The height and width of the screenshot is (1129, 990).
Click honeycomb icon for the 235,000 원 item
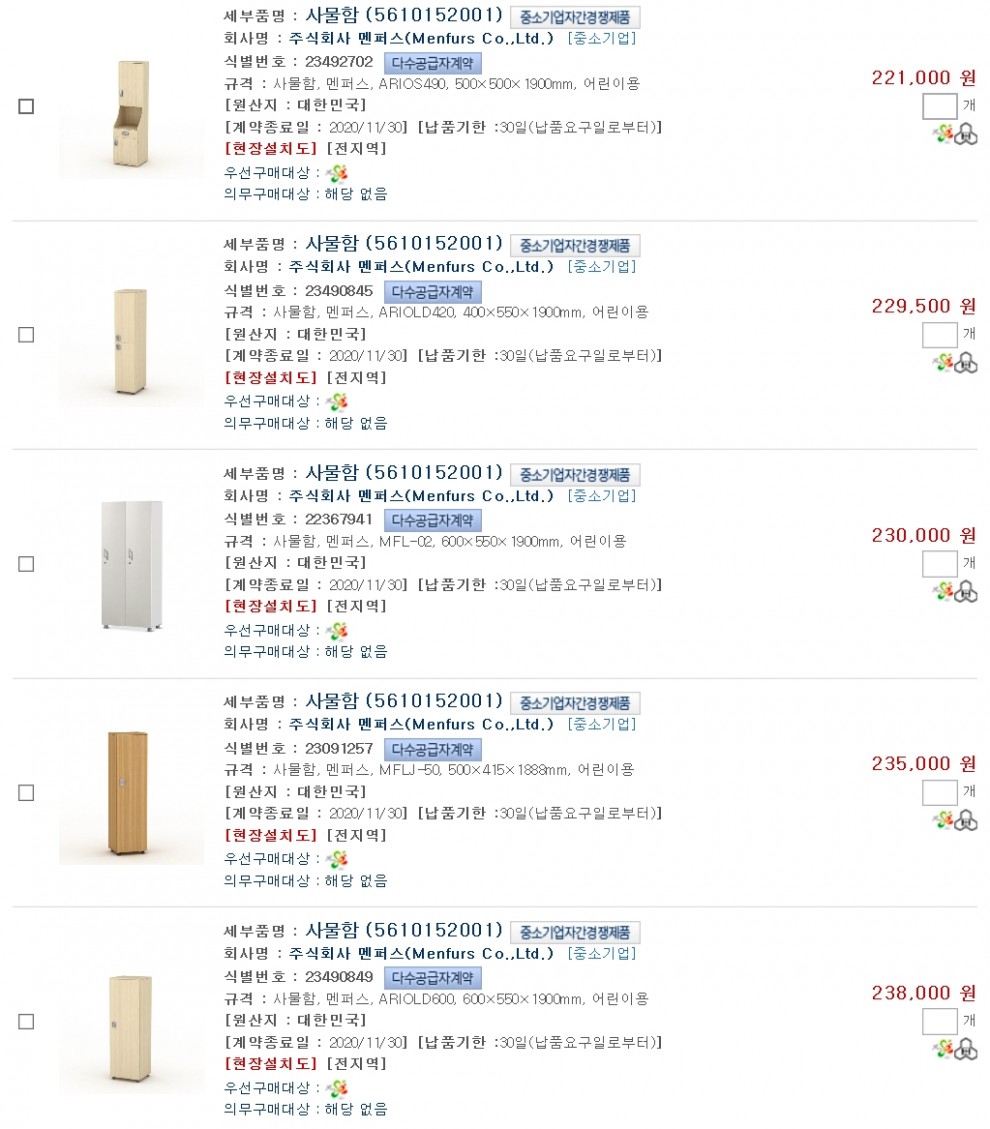[966, 821]
